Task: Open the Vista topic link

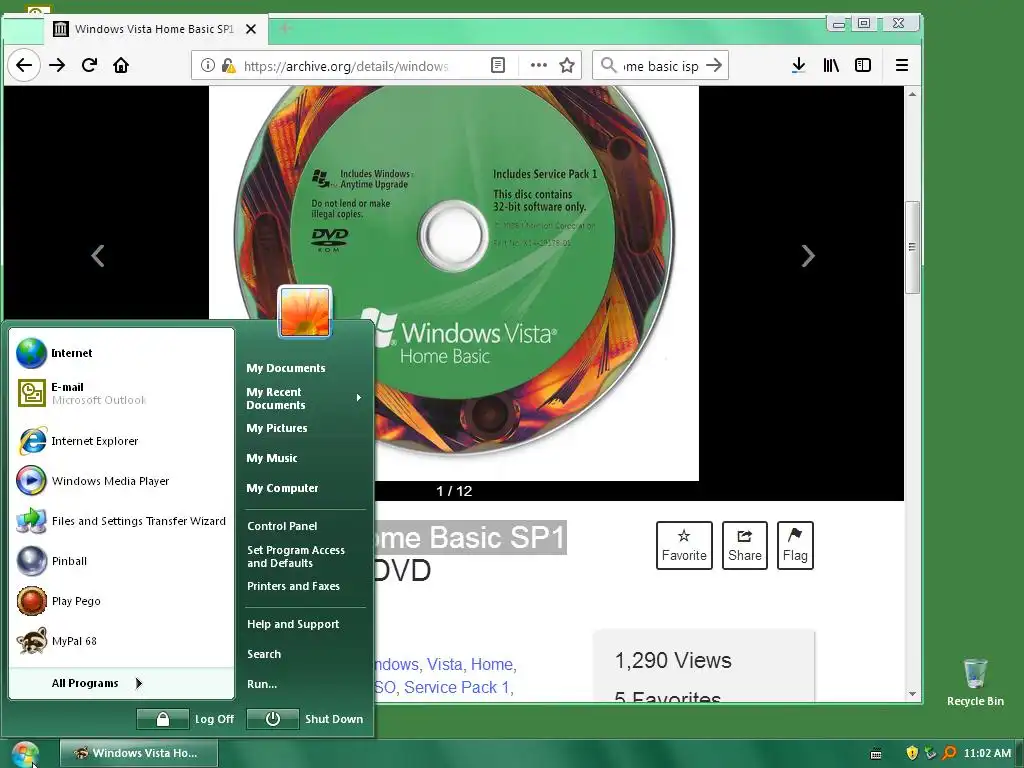Action: (x=445, y=664)
